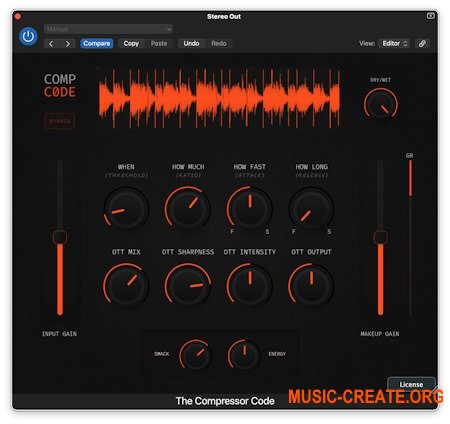
Task: Click the Undo button
Action: 191,44
